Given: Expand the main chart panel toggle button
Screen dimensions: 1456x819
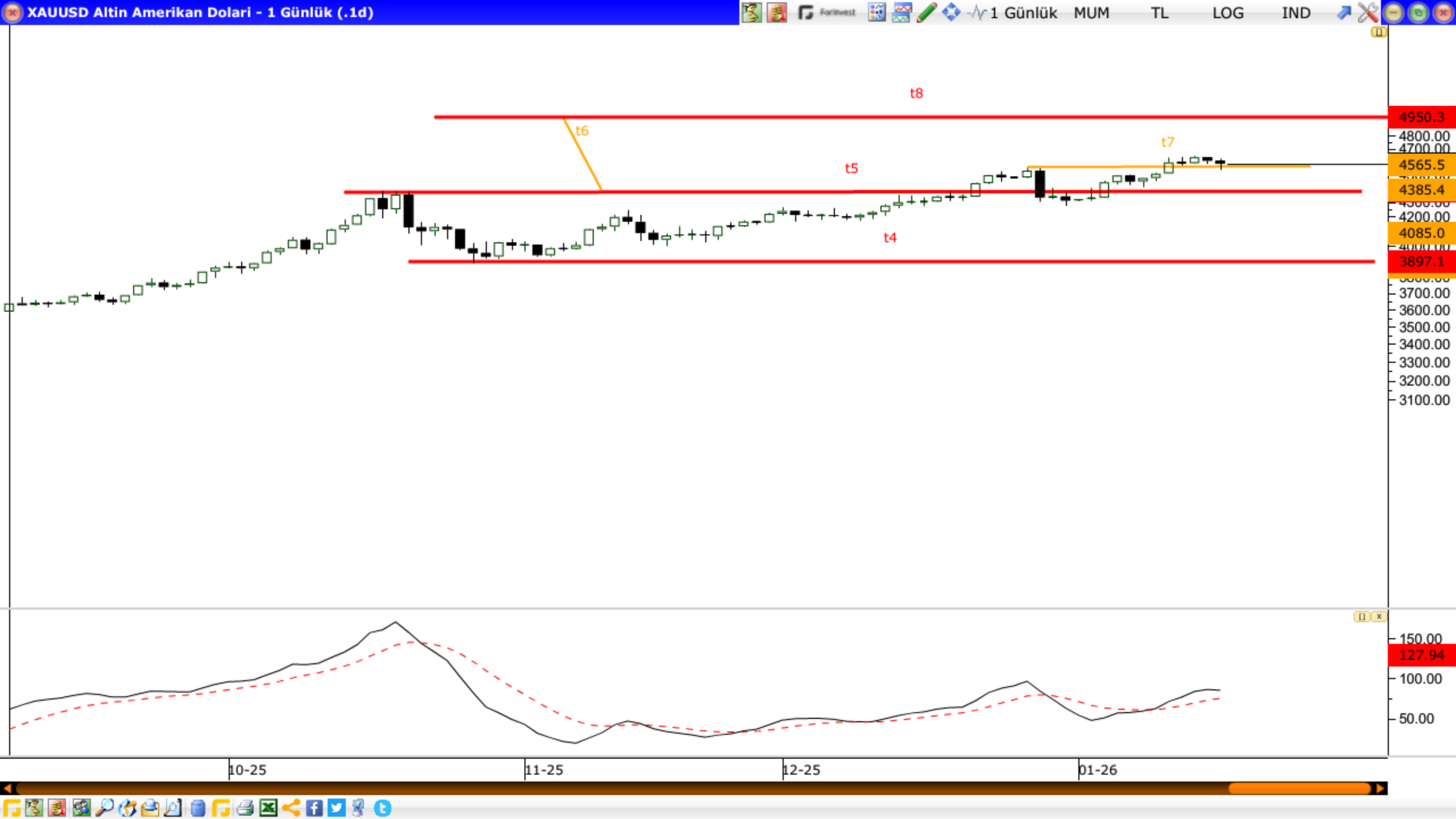Looking at the screenshot, I should coord(1378,33).
